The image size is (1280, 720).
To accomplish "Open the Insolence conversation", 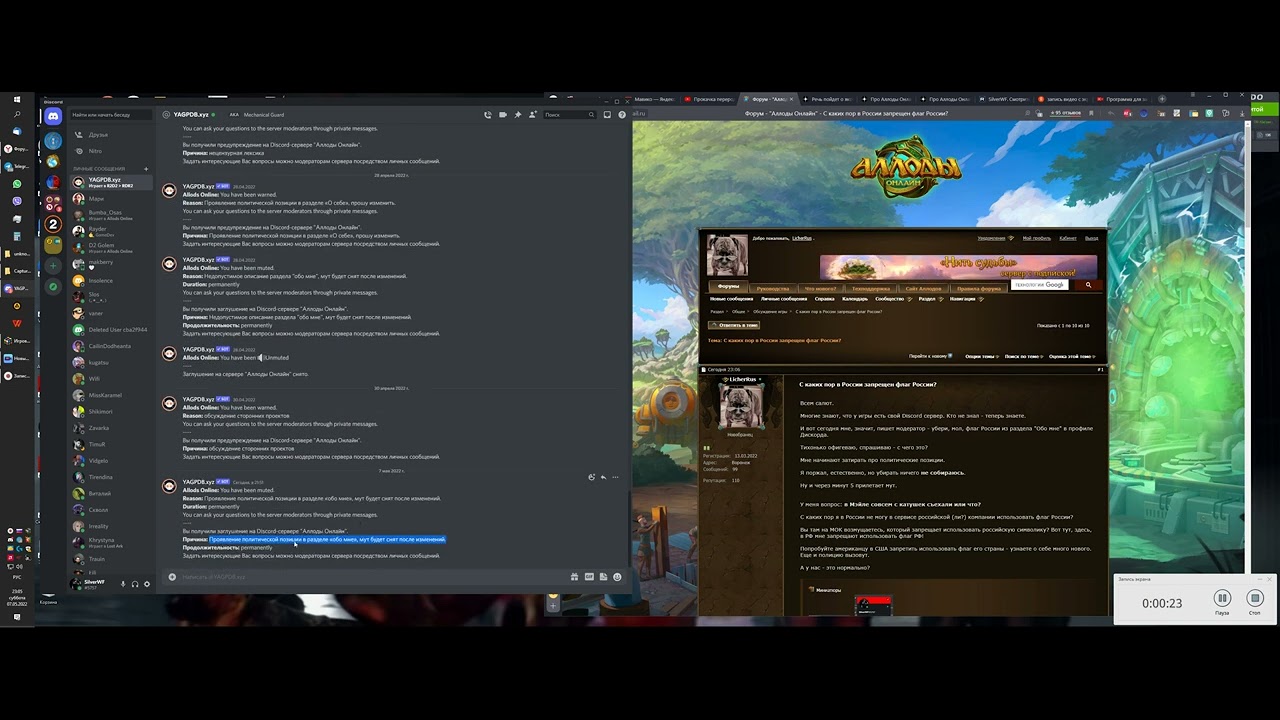I will point(111,280).
